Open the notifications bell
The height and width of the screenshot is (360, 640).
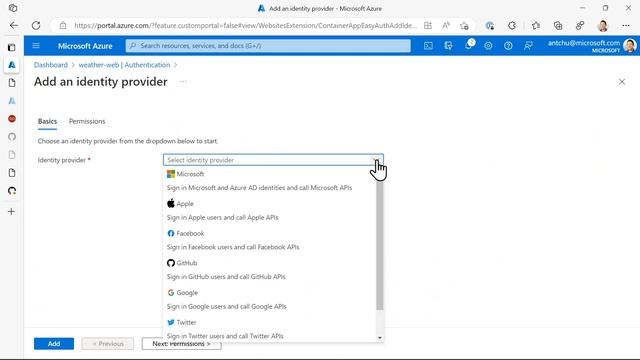[468, 46]
